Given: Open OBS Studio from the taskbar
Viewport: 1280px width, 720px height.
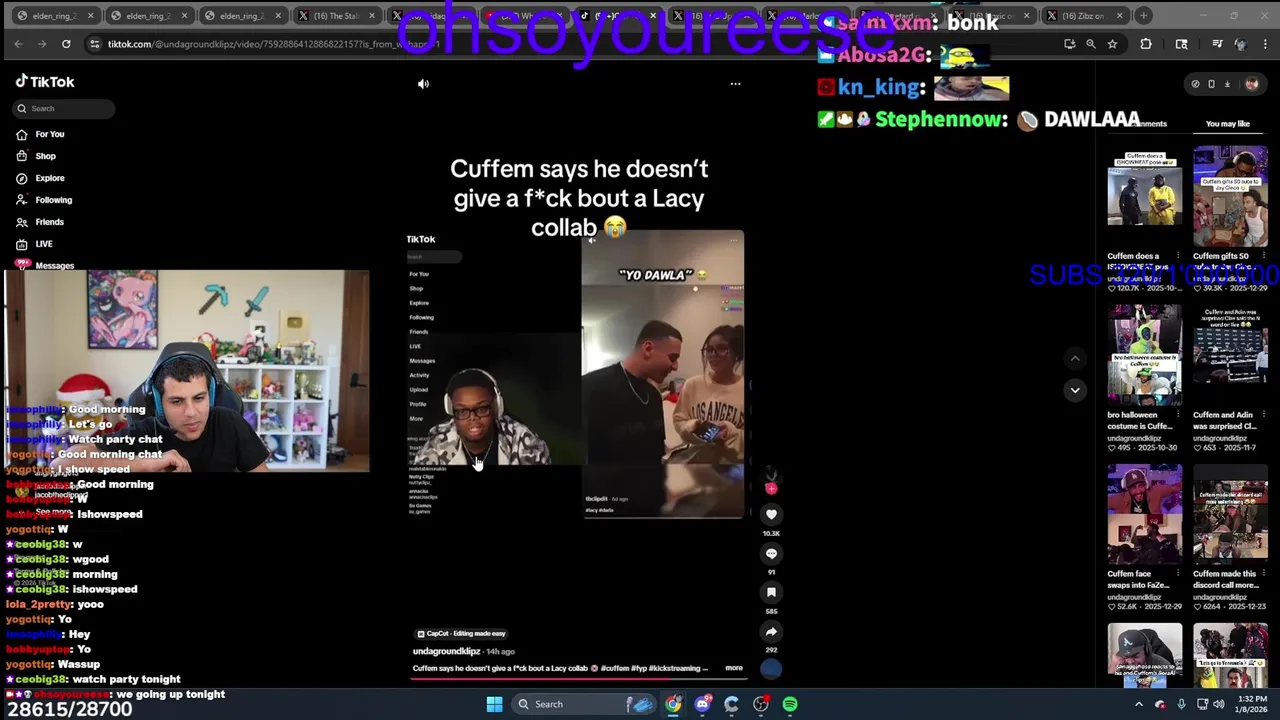Looking at the screenshot, I should (x=761, y=704).
